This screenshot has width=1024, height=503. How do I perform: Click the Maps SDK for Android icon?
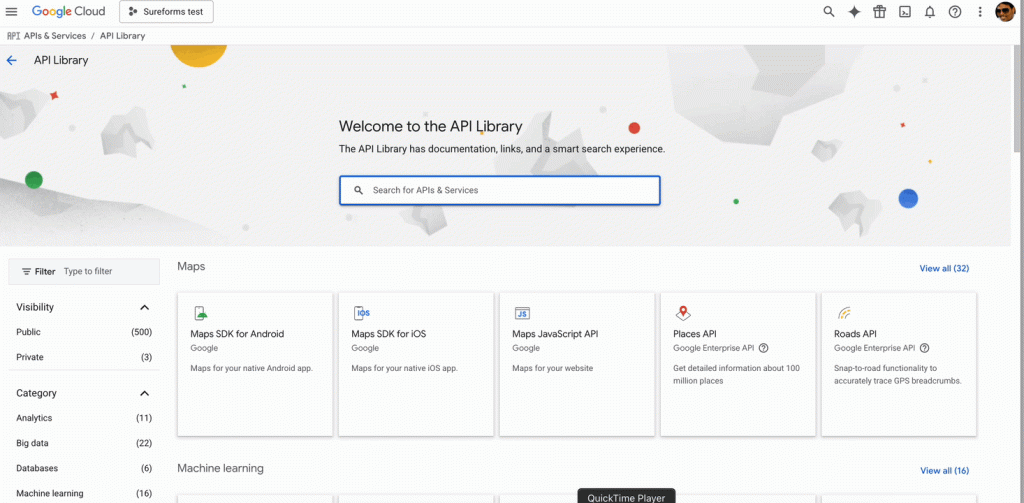pos(200,313)
